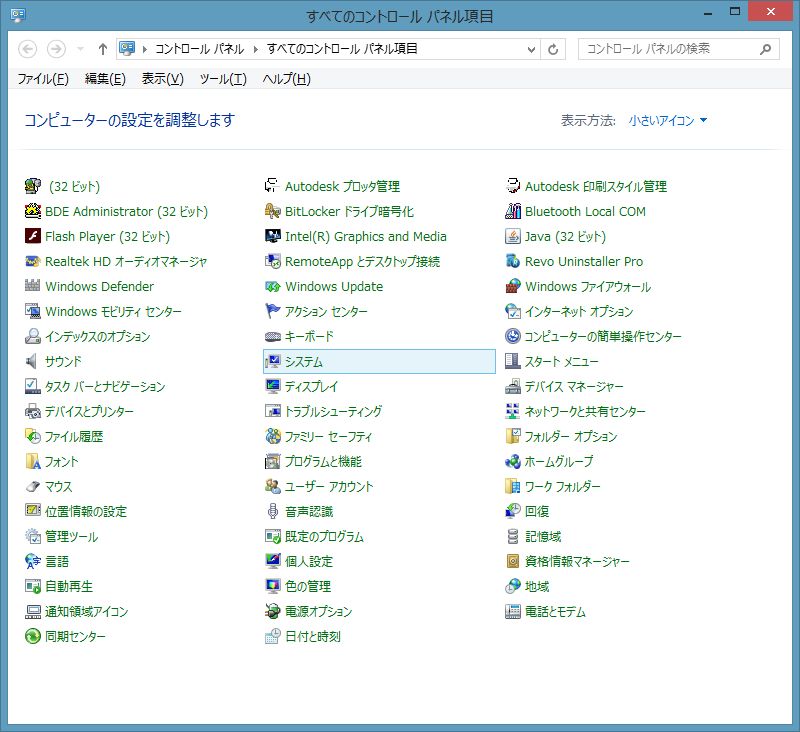Screen dimensions: 800x732
Task: Open the マウス icon
Action: (33, 486)
